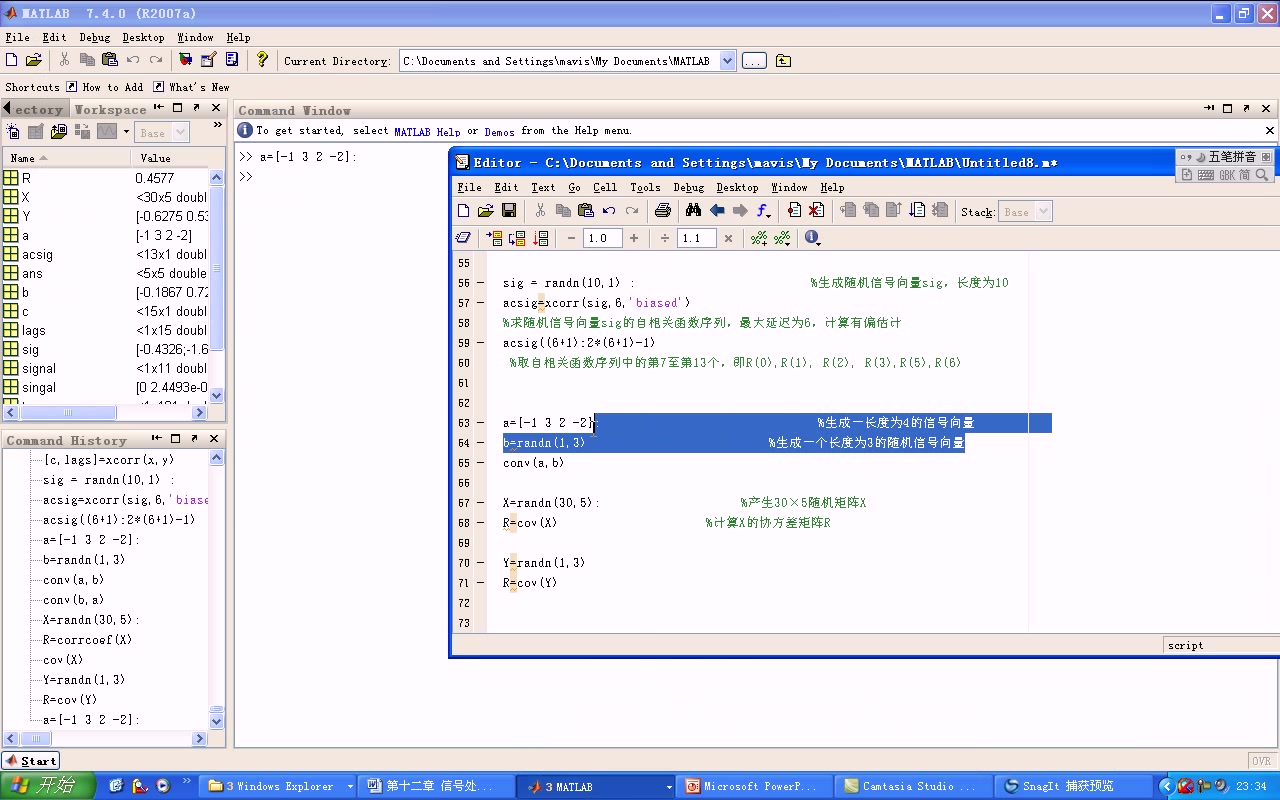The width and height of the screenshot is (1280, 800).
Task: Click Back arrow in Editor toolbar
Action: [x=717, y=210]
